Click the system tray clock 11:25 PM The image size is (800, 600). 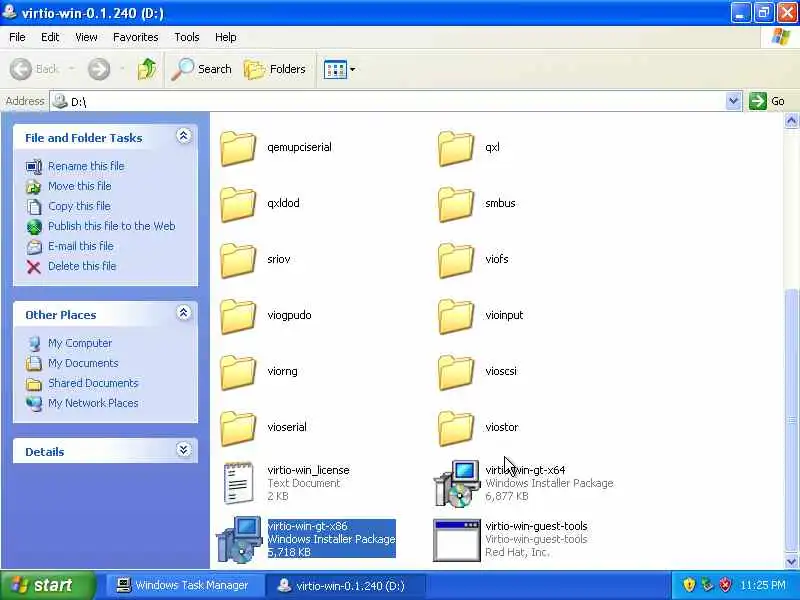[x=763, y=585]
